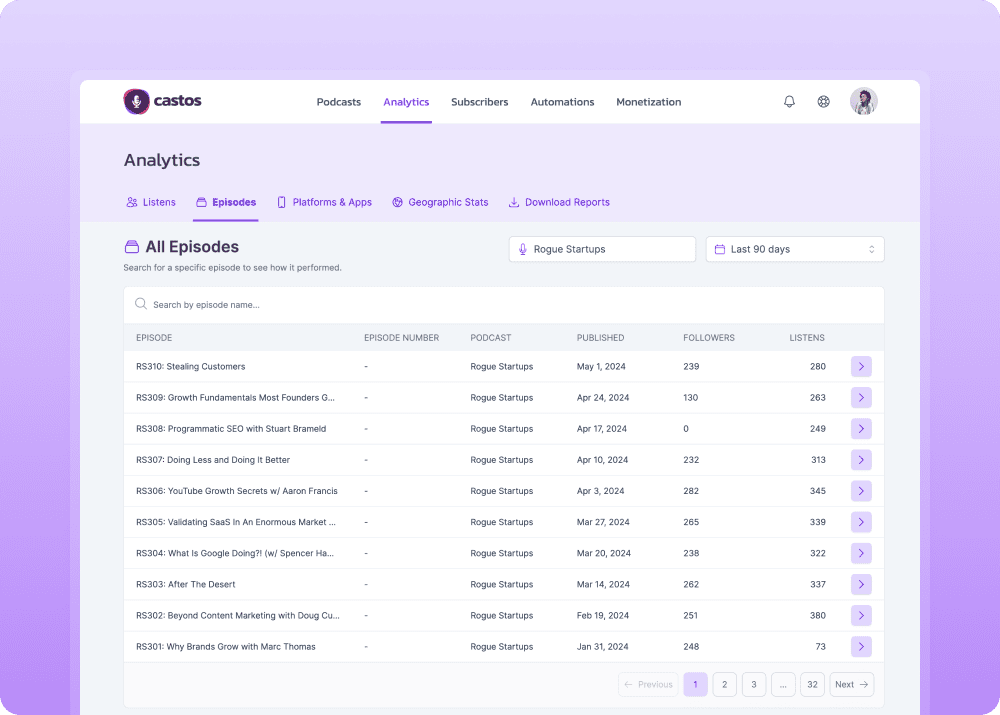Open details arrow for RS306: YouTube Growth Secrets
Screen dimensions: 1000x715
[x=861, y=491]
